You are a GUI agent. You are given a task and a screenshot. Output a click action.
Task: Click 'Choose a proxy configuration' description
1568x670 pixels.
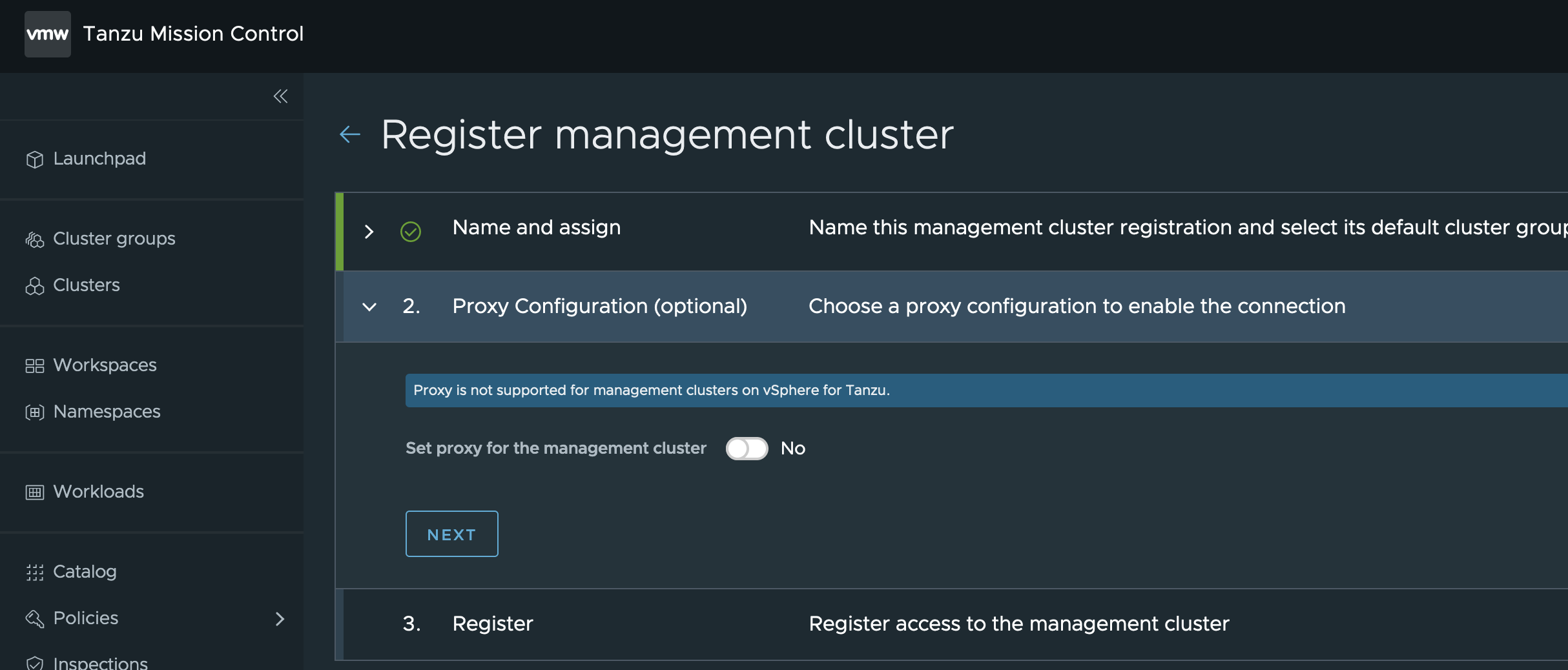1077,306
